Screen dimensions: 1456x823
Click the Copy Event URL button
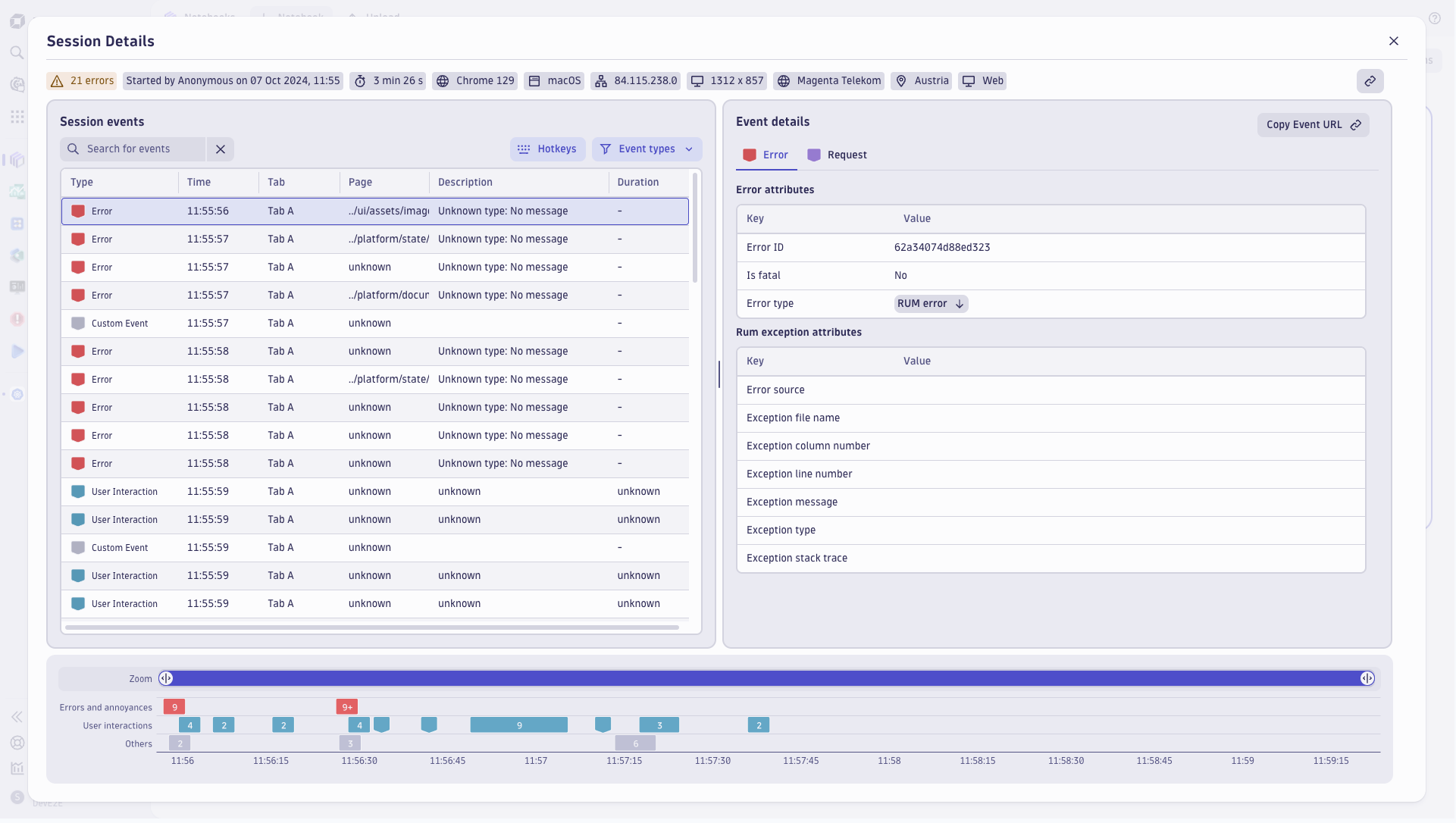click(x=1313, y=124)
